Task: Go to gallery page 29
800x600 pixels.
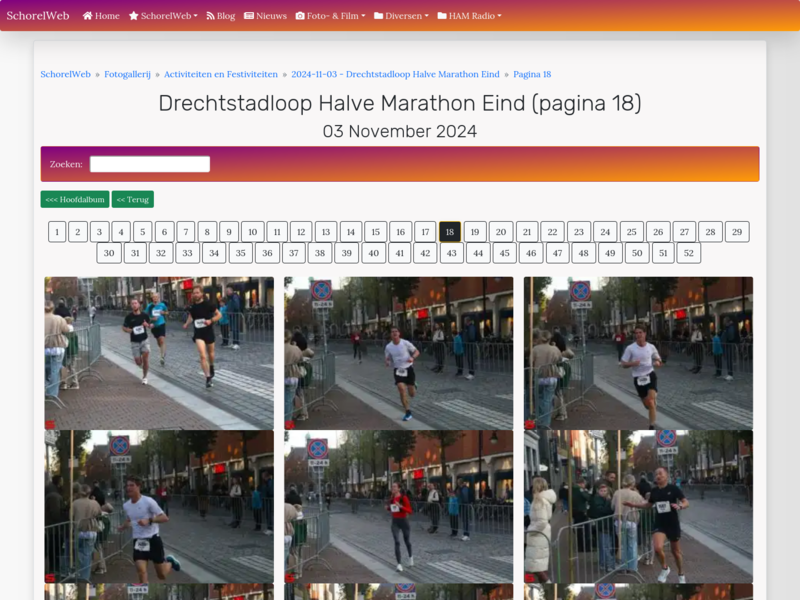Action: point(737,232)
